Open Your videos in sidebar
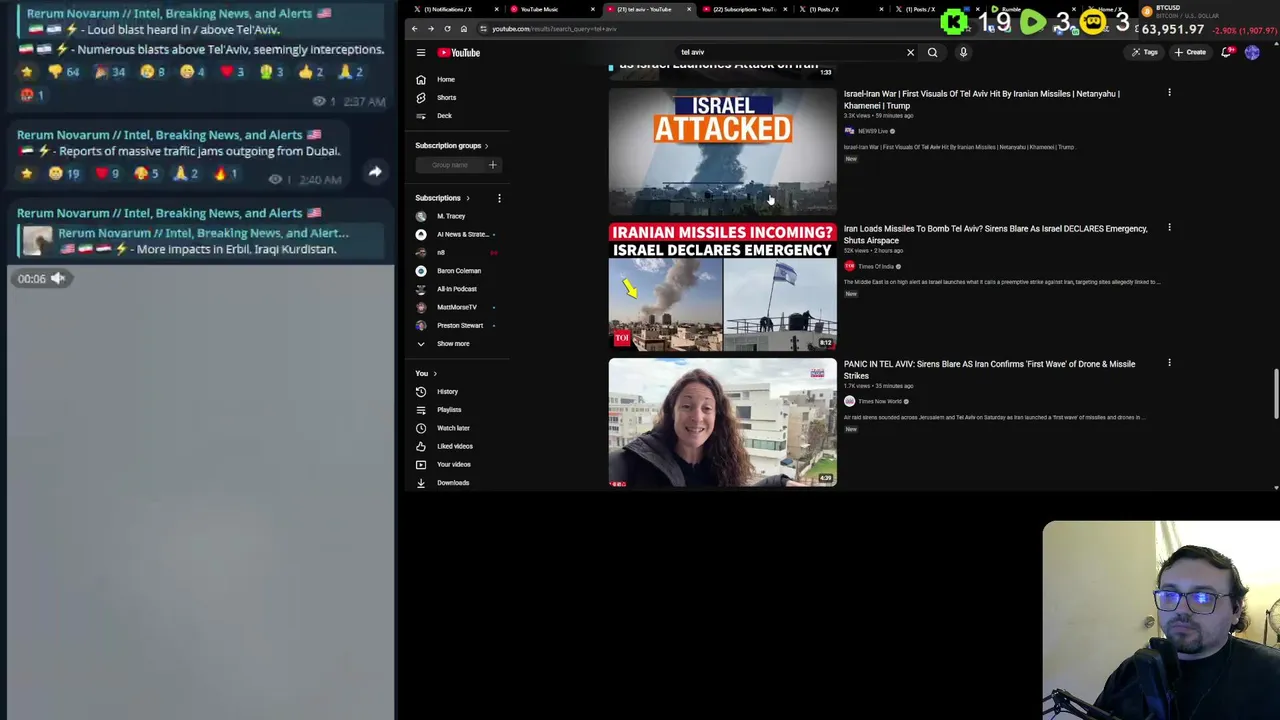1280x720 pixels. click(453, 464)
